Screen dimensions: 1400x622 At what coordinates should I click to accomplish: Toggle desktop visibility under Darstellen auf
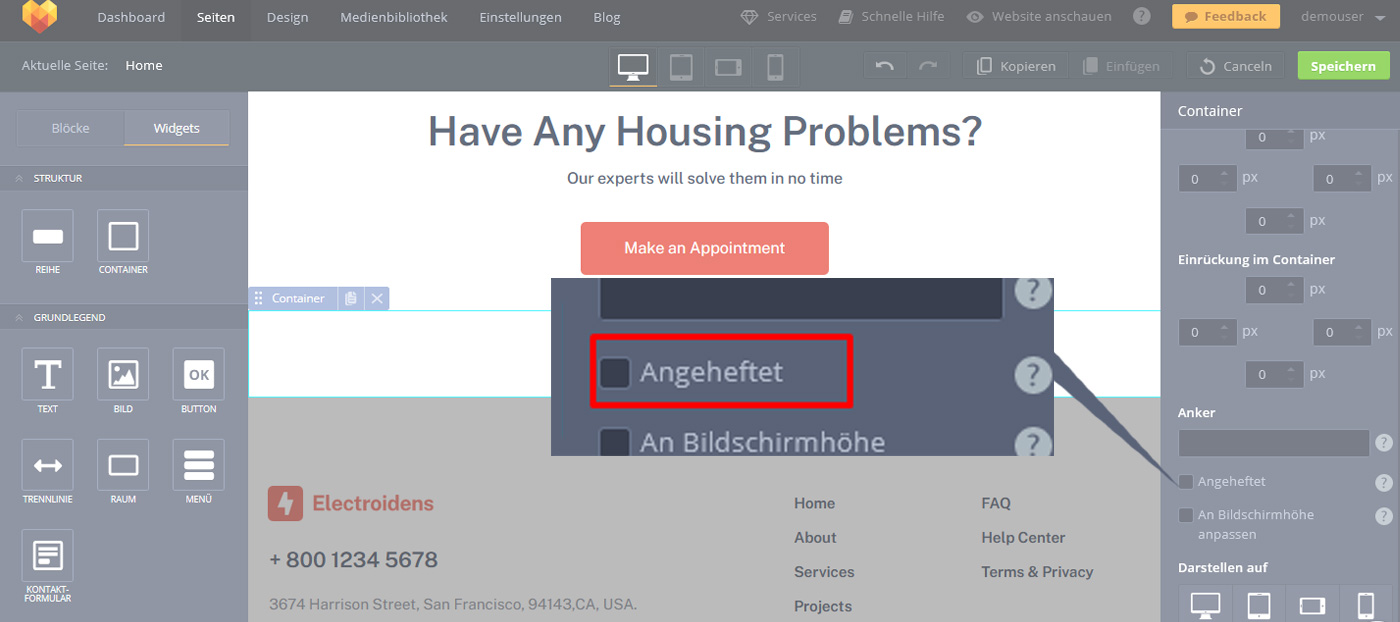click(x=1205, y=605)
